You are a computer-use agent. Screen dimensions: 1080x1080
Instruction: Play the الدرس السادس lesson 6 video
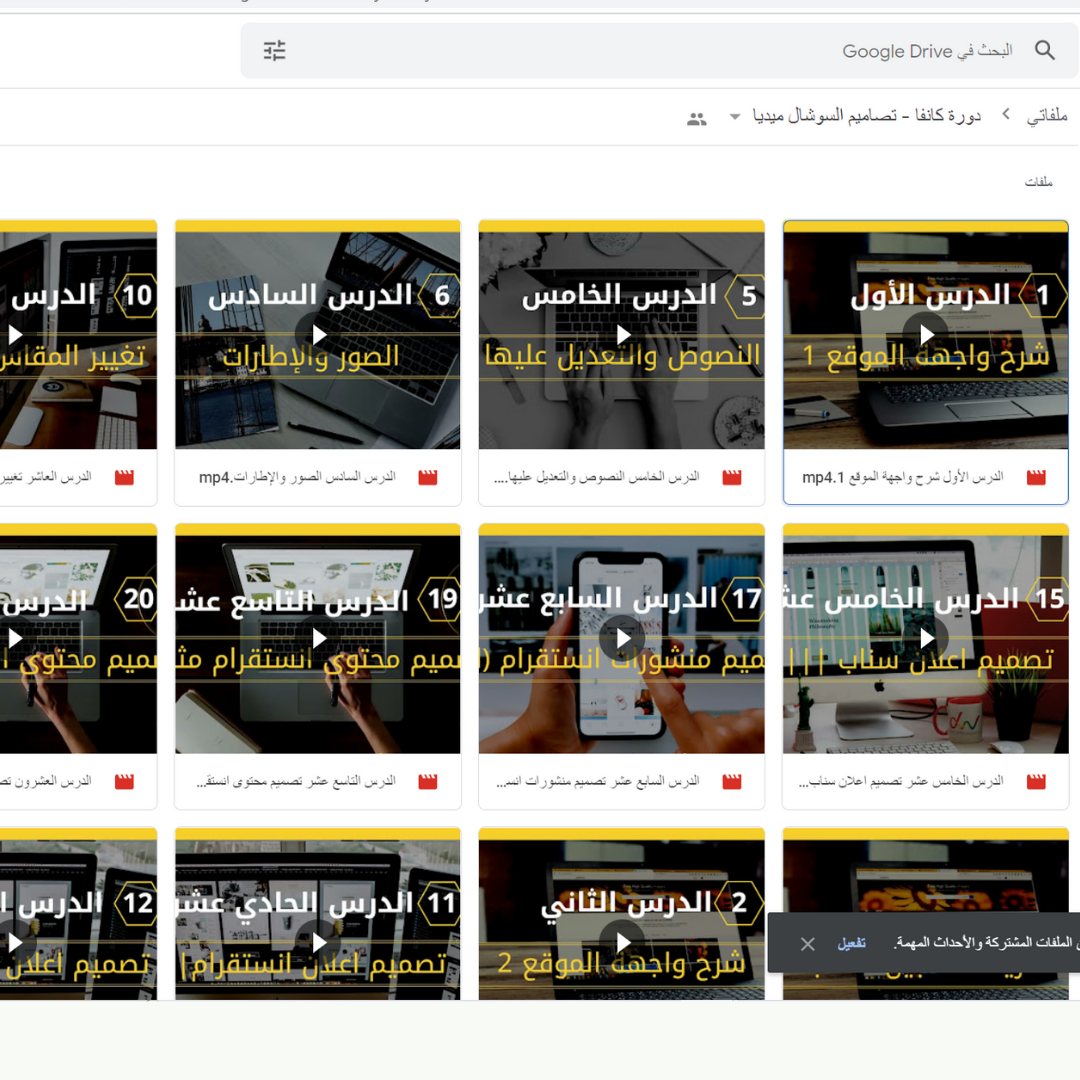(x=318, y=334)
